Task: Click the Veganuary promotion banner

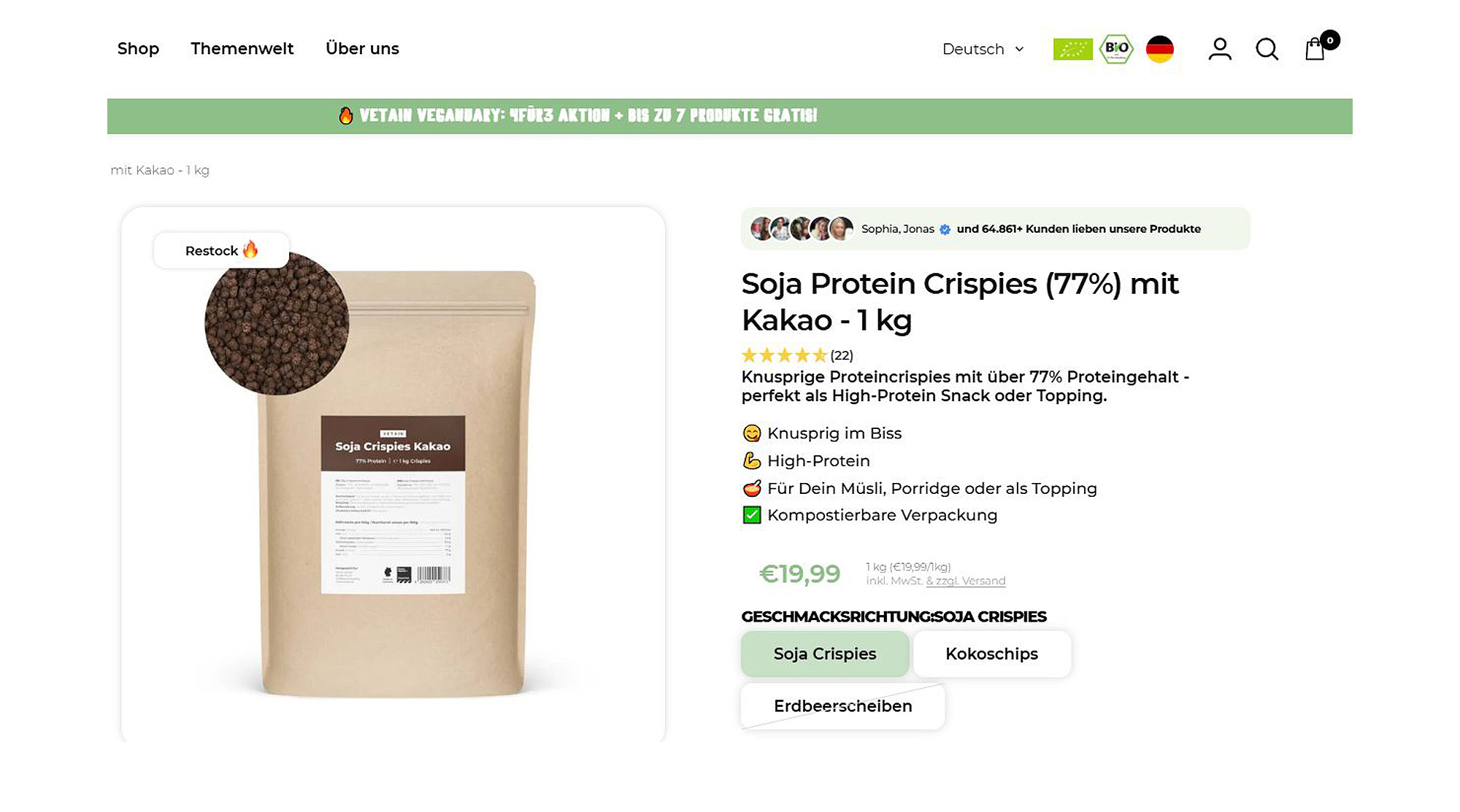Action: coord(730,116)
